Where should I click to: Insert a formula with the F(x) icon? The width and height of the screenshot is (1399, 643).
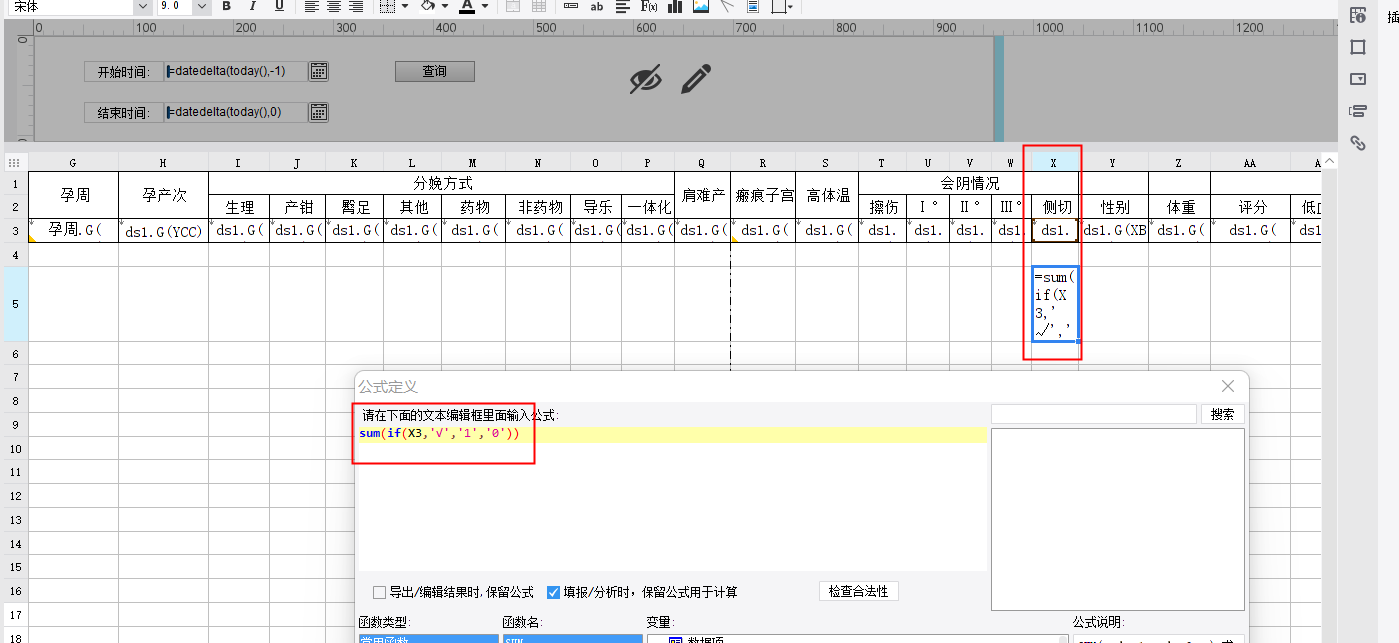[648, 6]
